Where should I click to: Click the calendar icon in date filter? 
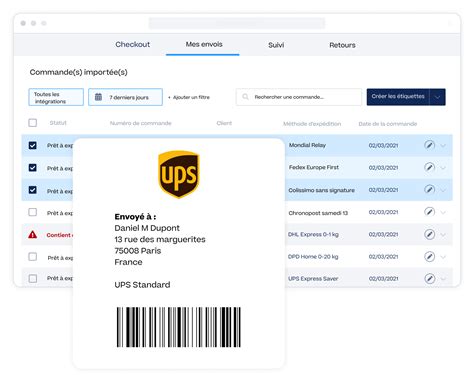98,97
